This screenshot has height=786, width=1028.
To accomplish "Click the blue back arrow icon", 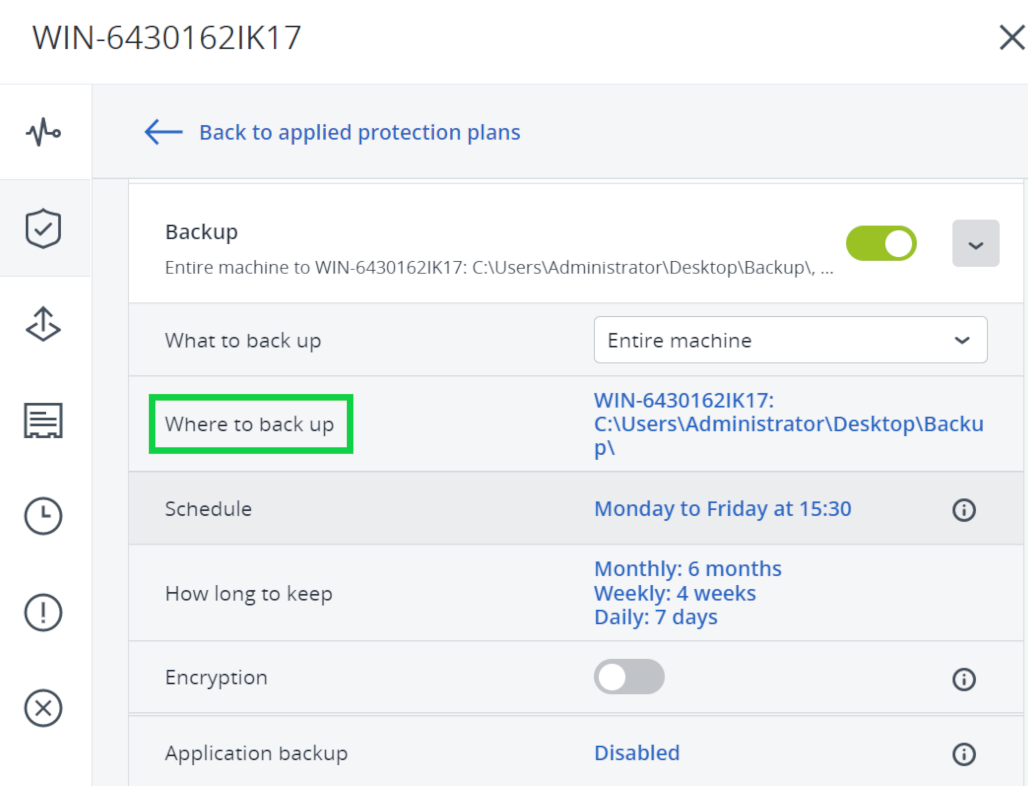I will click(162, 131).
